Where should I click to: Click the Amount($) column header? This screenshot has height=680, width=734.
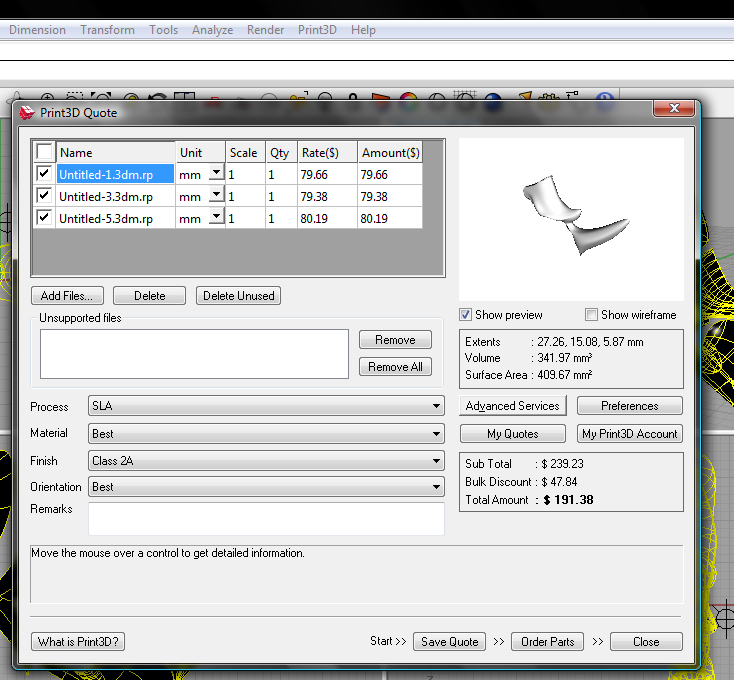[390, 152]
